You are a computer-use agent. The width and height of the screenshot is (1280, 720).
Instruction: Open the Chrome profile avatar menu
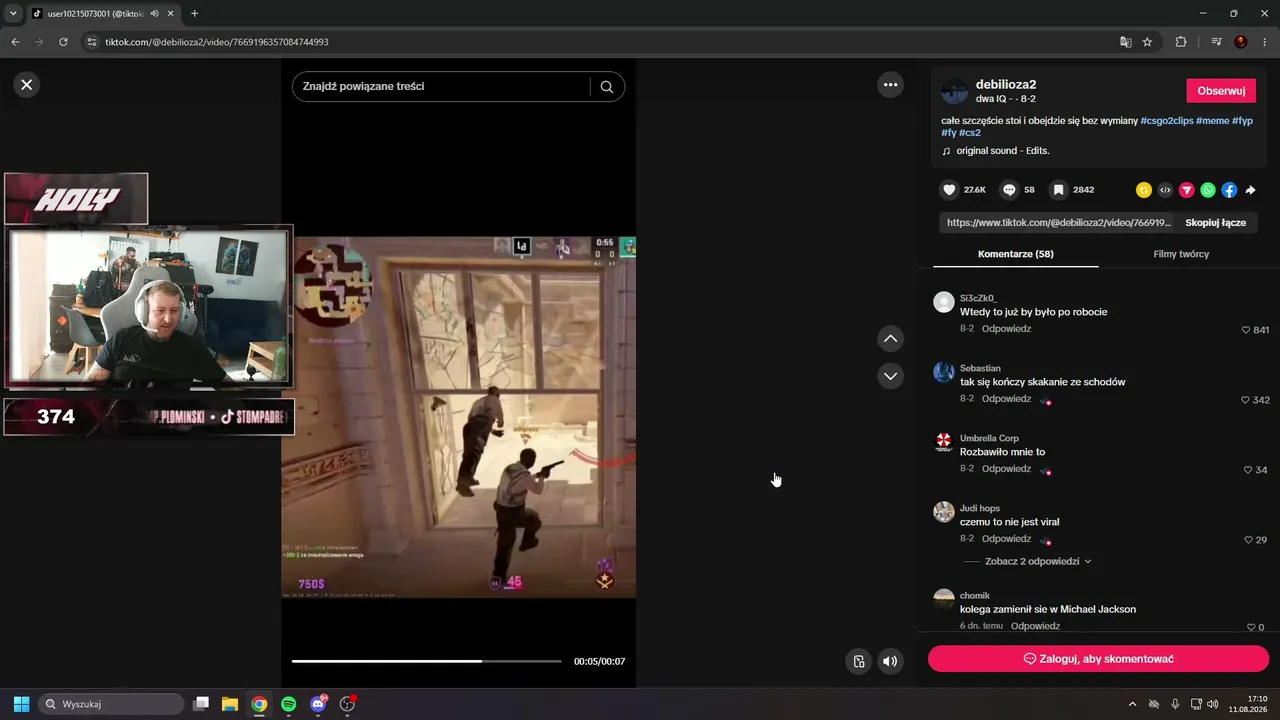(1241, 42)
